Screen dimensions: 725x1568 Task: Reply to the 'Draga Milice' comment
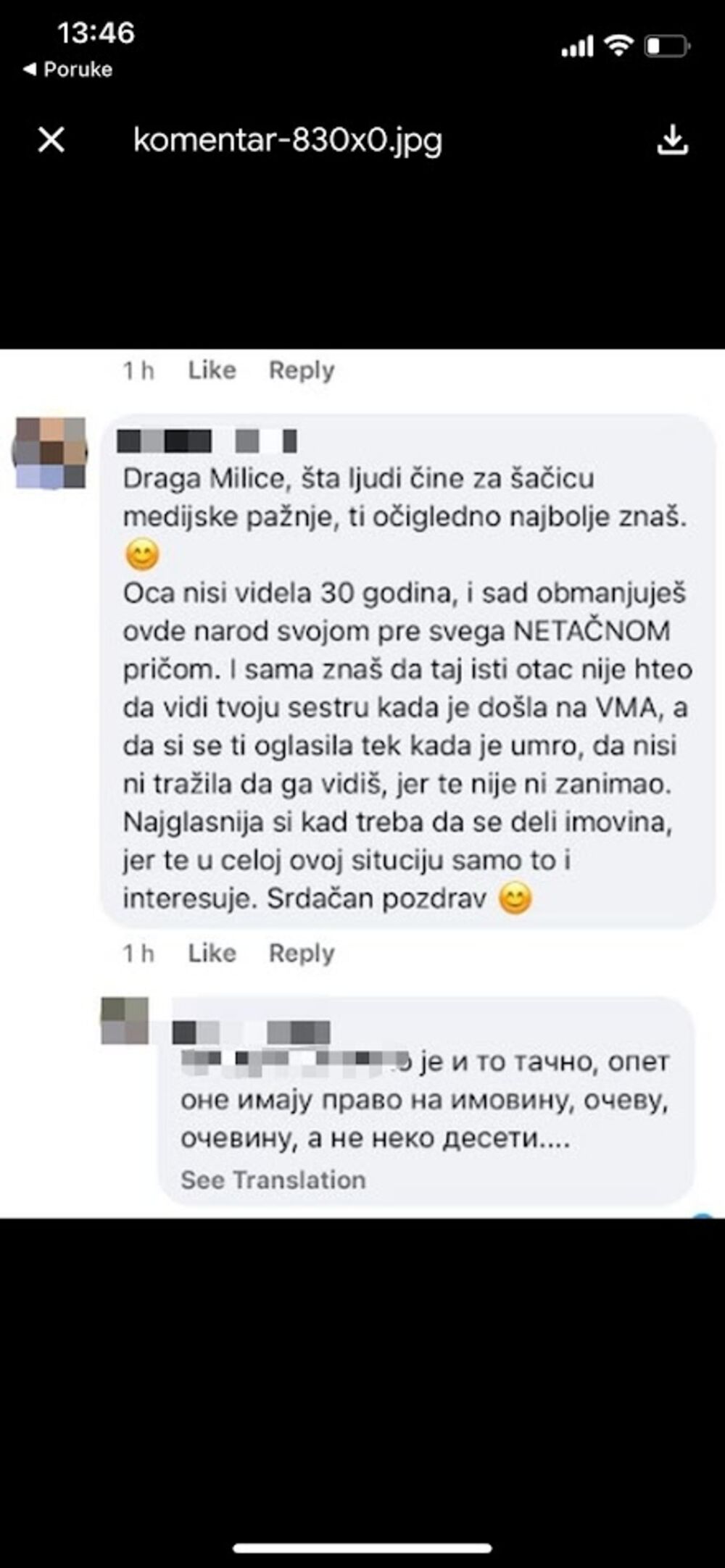(302, 954)
